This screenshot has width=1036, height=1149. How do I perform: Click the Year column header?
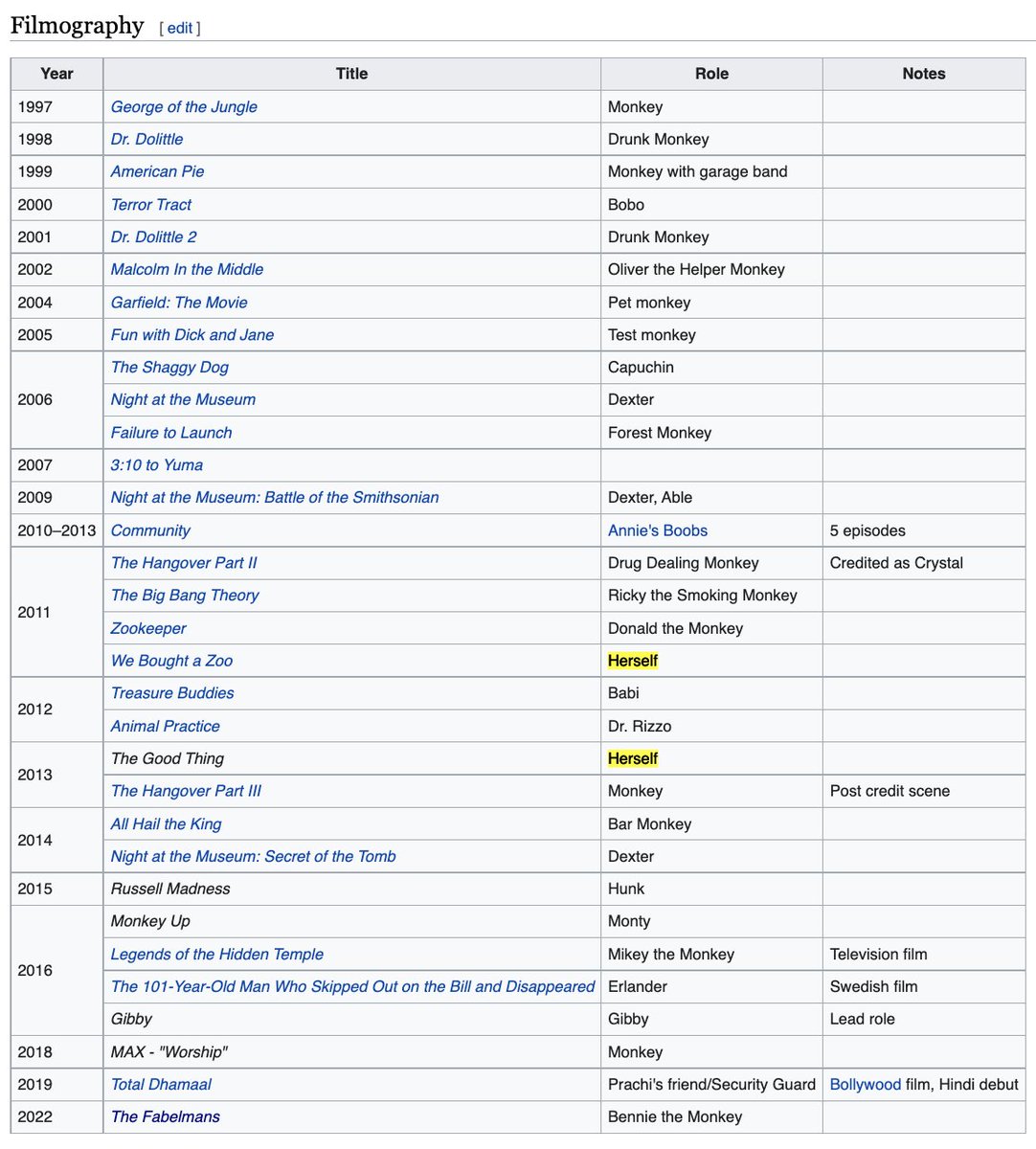point(56,74)
